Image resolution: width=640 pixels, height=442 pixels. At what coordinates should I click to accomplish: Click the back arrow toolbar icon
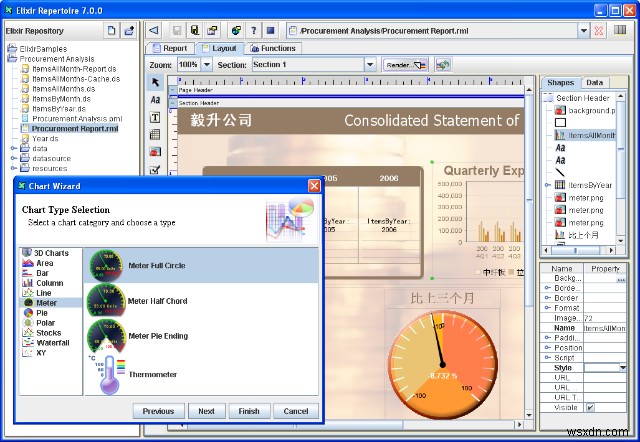click(154, 31)
